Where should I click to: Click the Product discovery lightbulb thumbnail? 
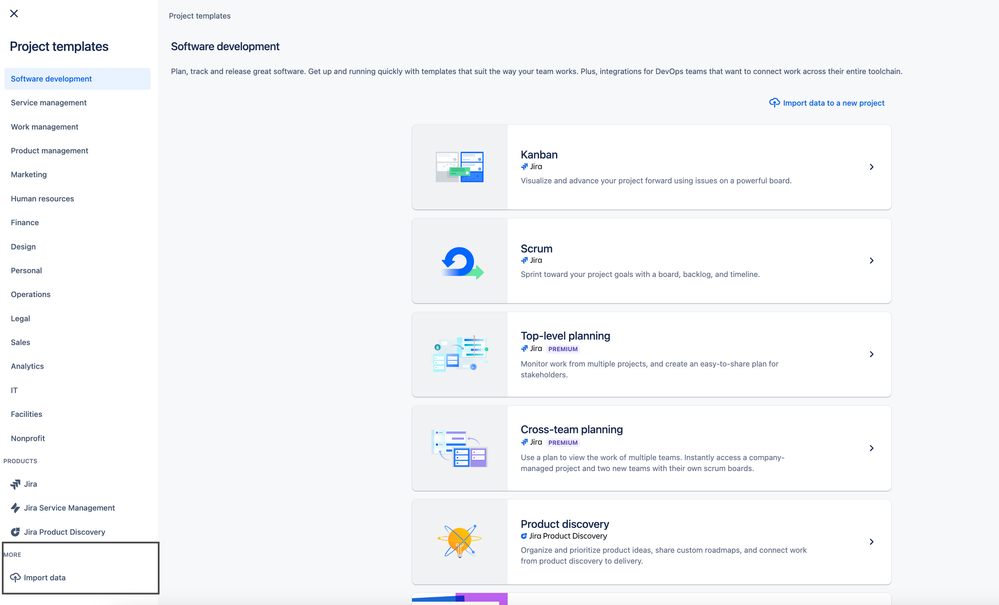(x=459, y=541)
